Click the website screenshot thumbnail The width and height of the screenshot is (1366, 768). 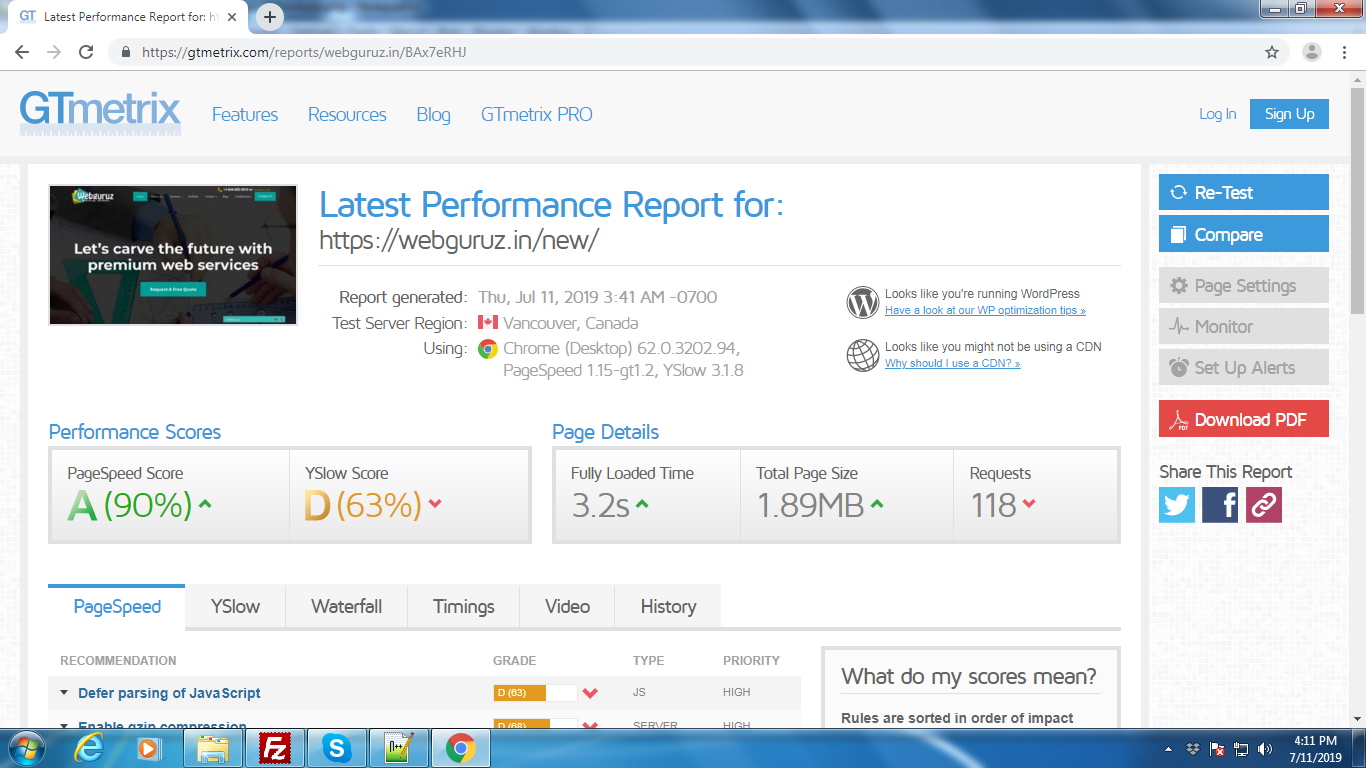coord(173,255)
